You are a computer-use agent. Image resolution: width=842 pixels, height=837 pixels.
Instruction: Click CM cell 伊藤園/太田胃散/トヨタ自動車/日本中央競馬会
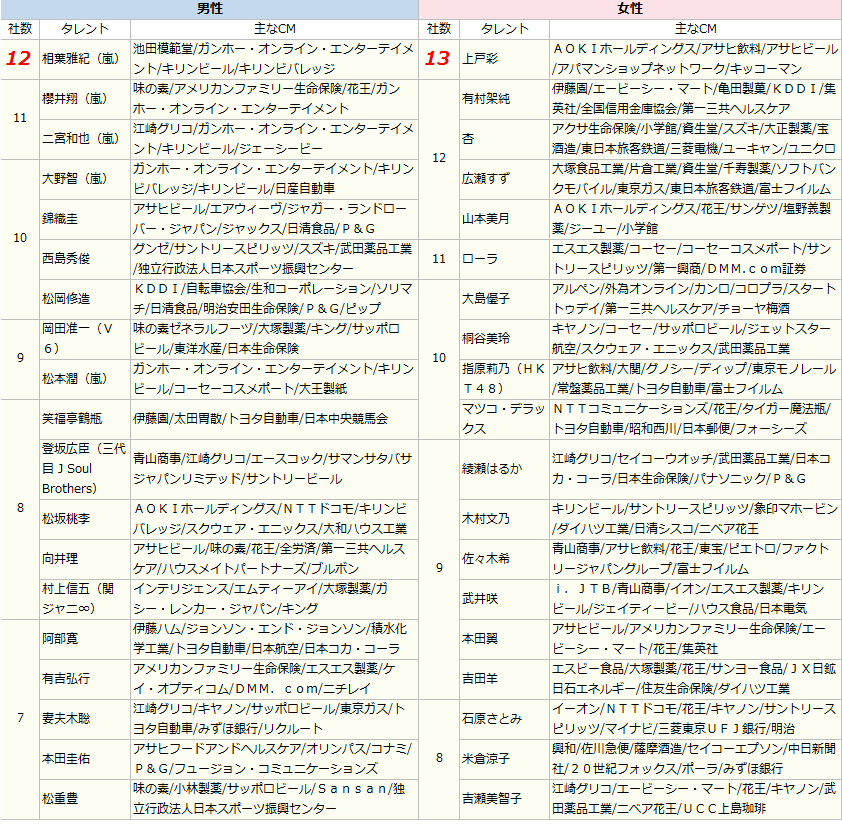pyautogui.click(x=274, y=419)
